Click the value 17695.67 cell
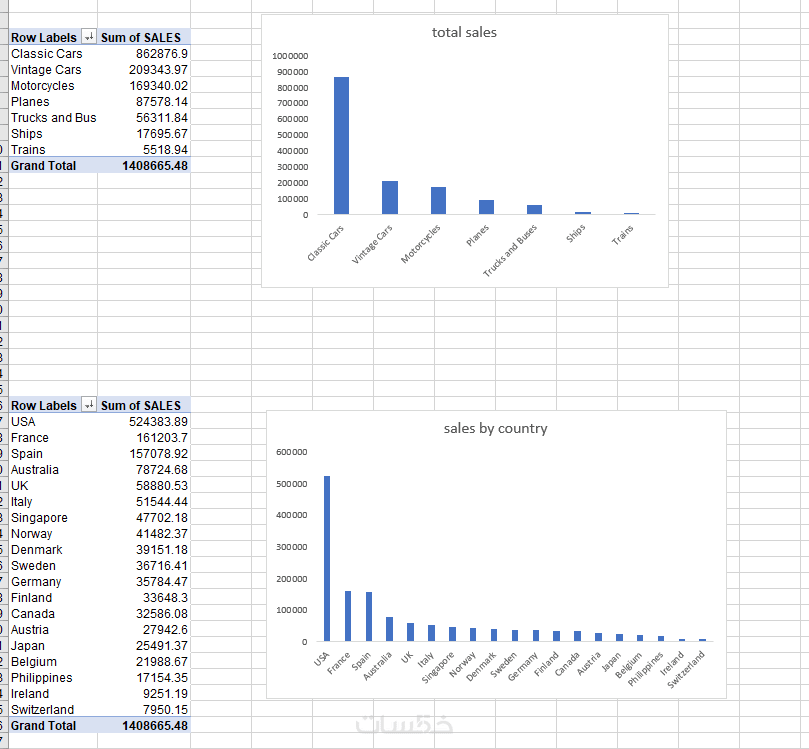This screenshot has width=809, height=749. click(x=144, y=134)
